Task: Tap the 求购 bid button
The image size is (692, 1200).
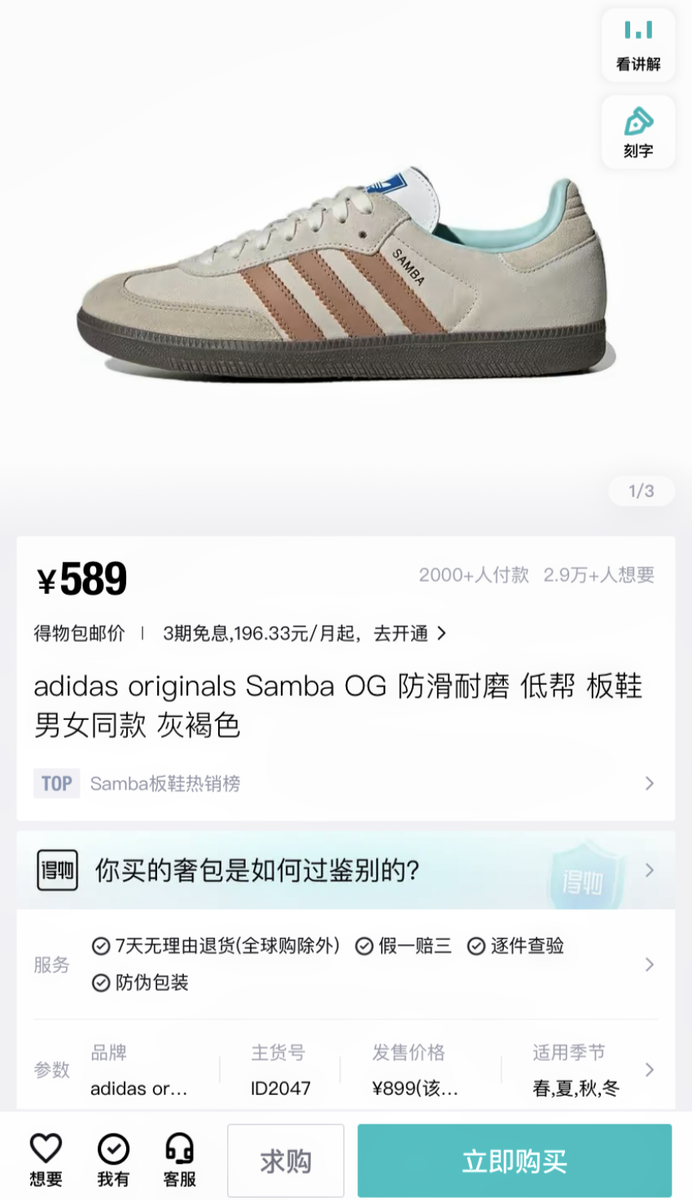Action: pos(286,1161)
